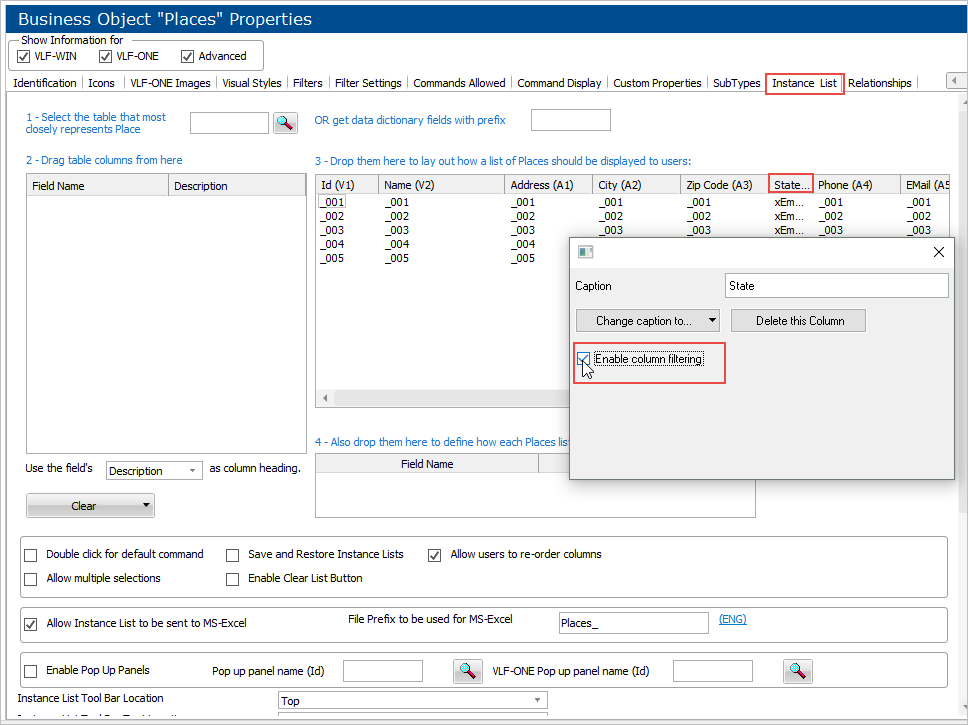Click the magnifier icon beside table selection field
The image size is (968, 725).
click(286, 122)
